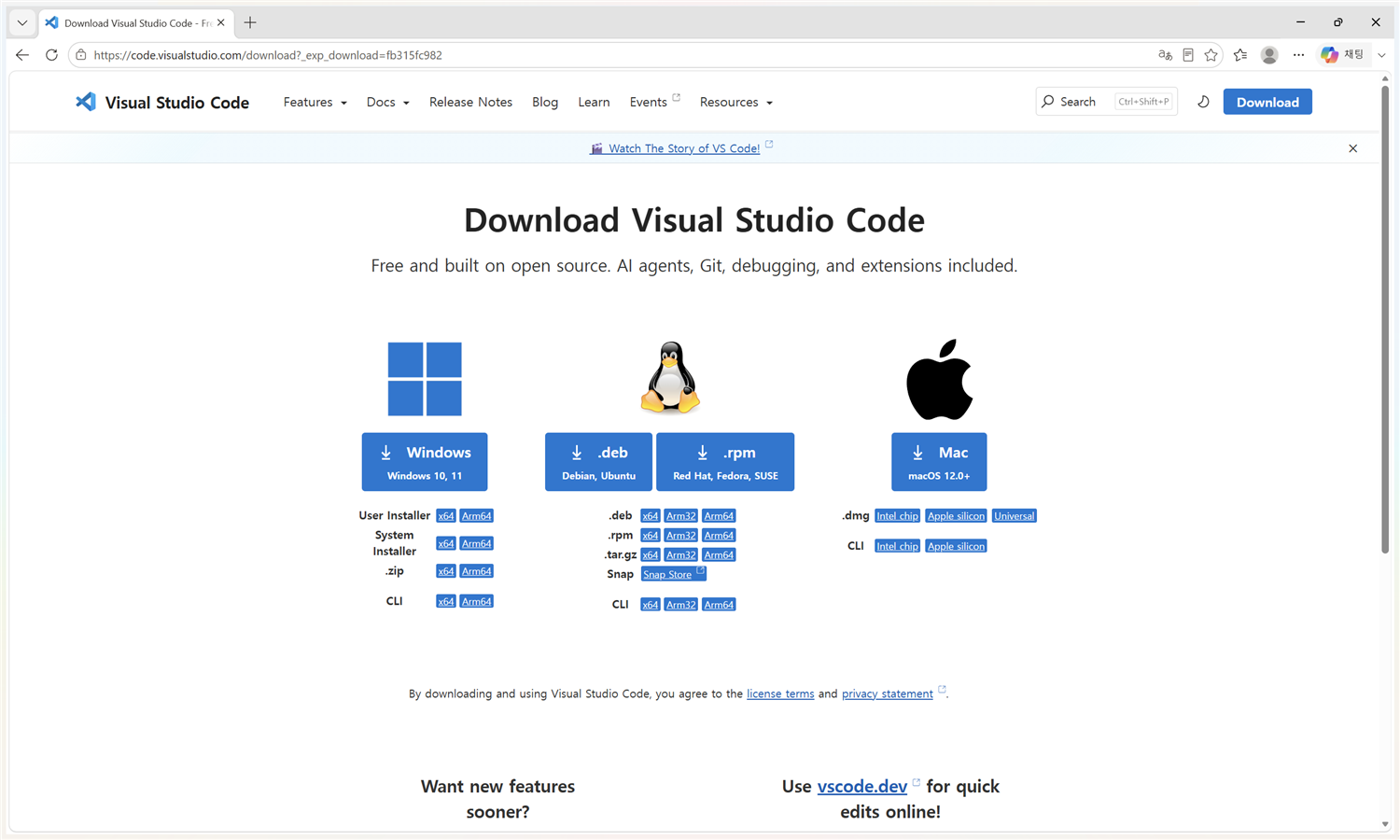Download the Mac macOS 12.0+ build
Viewport: 1400px width, 840px height.
pos(939,462)
